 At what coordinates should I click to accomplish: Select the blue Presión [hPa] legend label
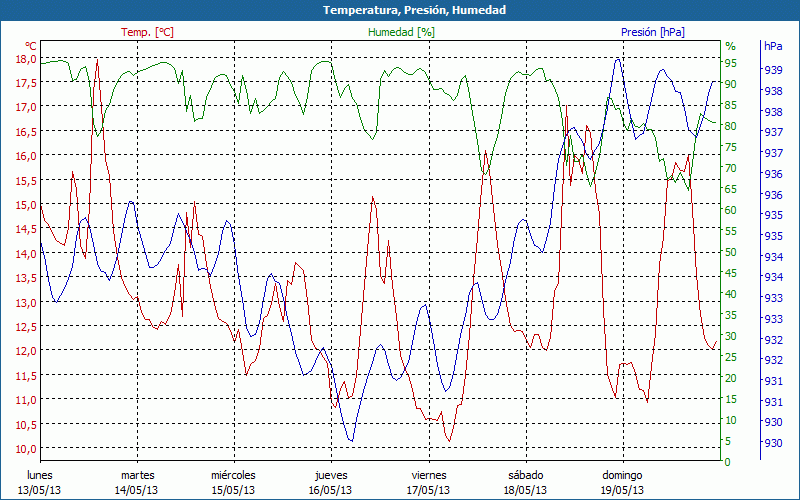653,32
